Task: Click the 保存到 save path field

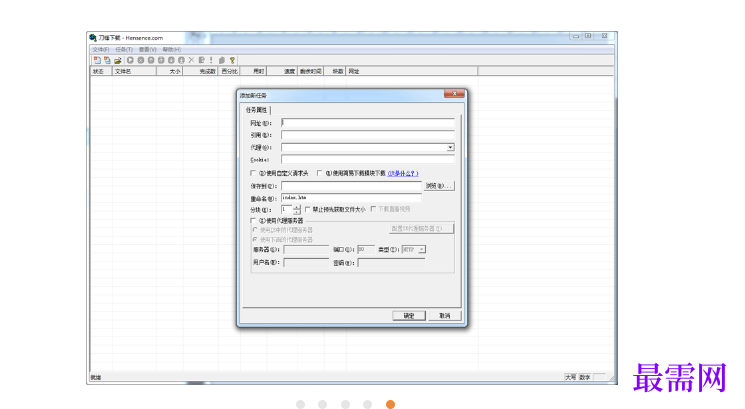Action: pos(351,186)
